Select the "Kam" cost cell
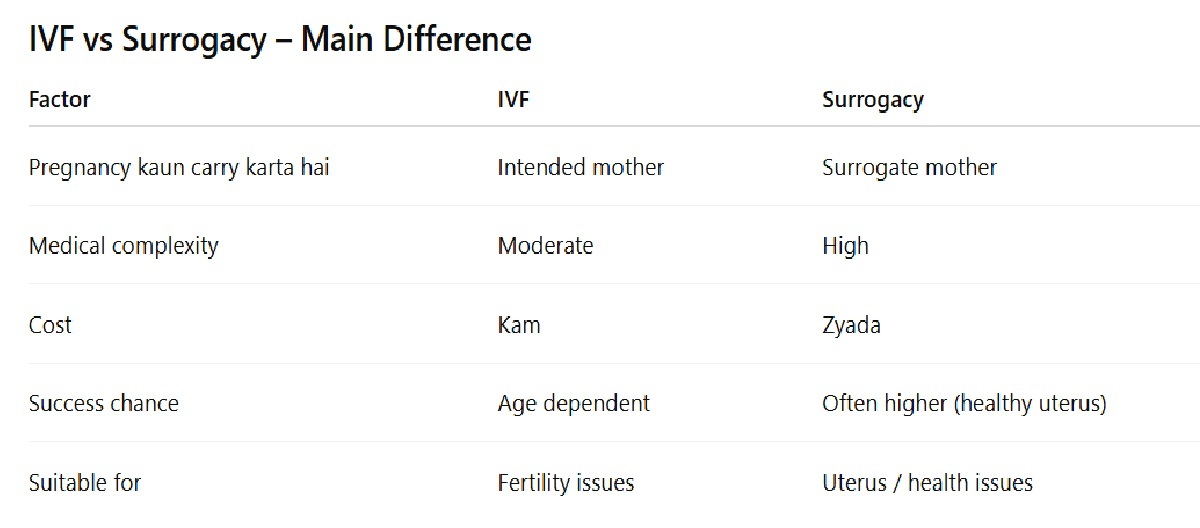1200x528 pixels. click(x=519, y=325)
